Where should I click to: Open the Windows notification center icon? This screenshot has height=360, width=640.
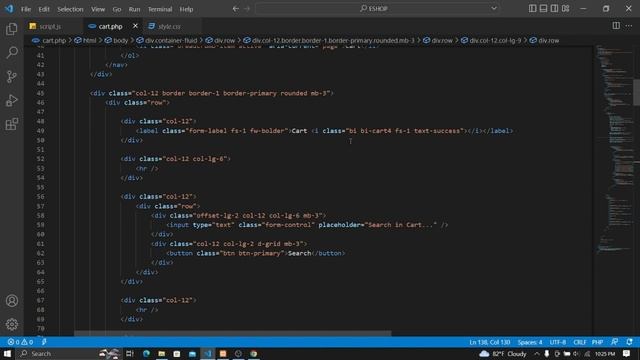(627, 353)
